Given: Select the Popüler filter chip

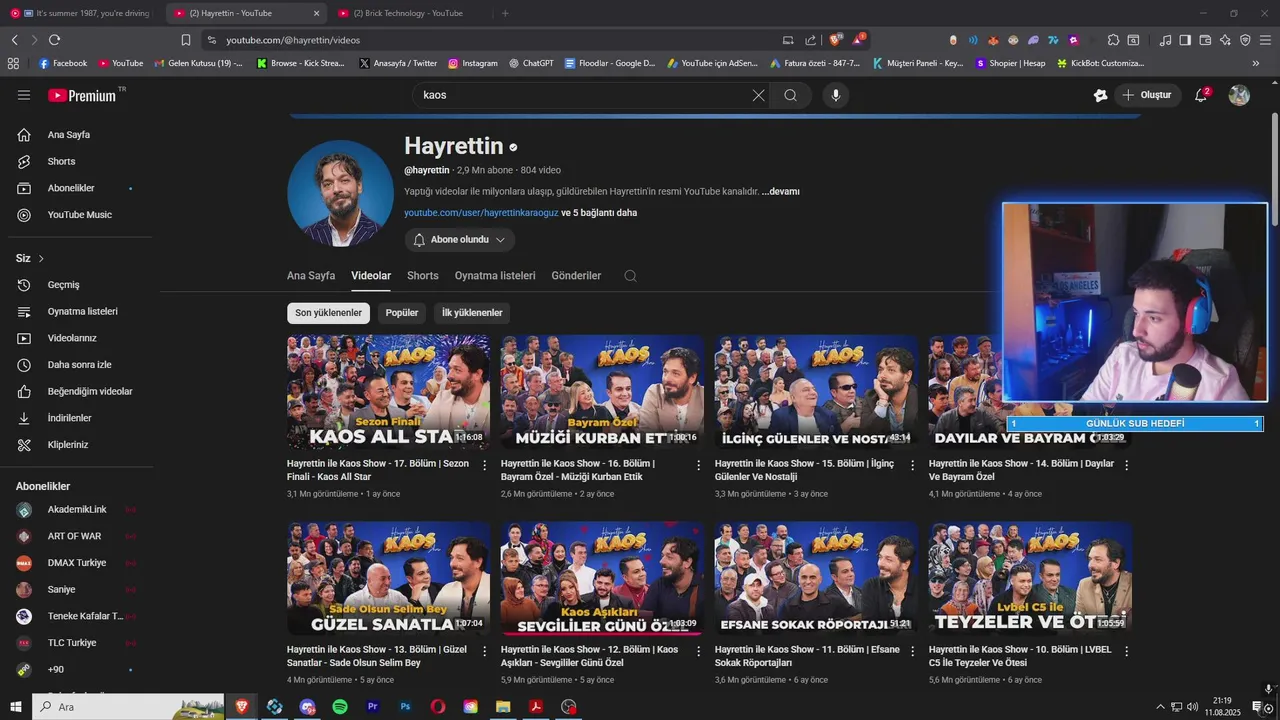Looking at the screenshot, I should (x=402, y=313).
